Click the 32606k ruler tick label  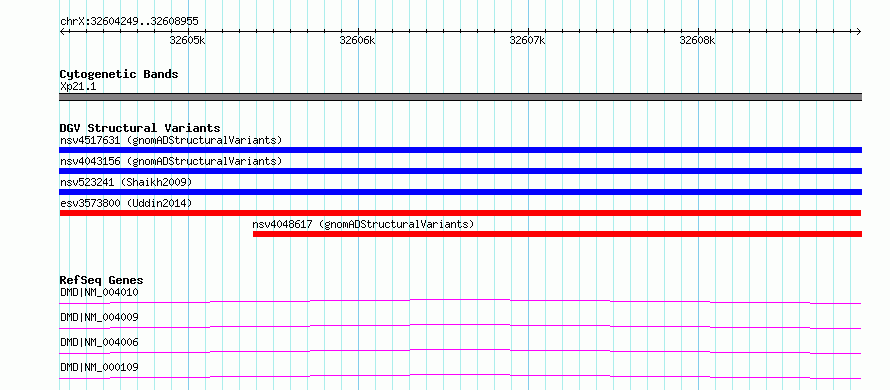[358, 41]
